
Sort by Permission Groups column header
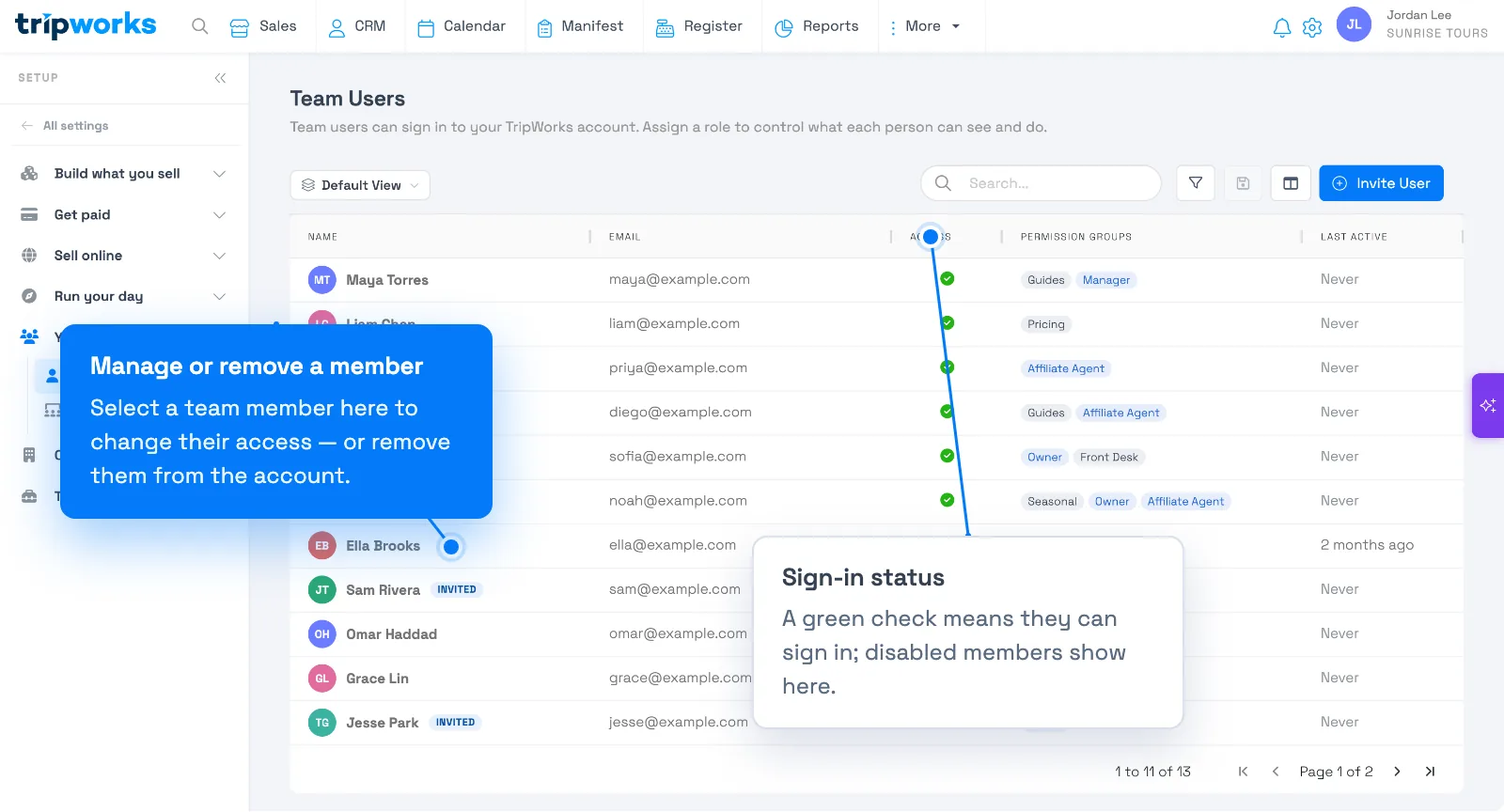(x=1076, y=237)
